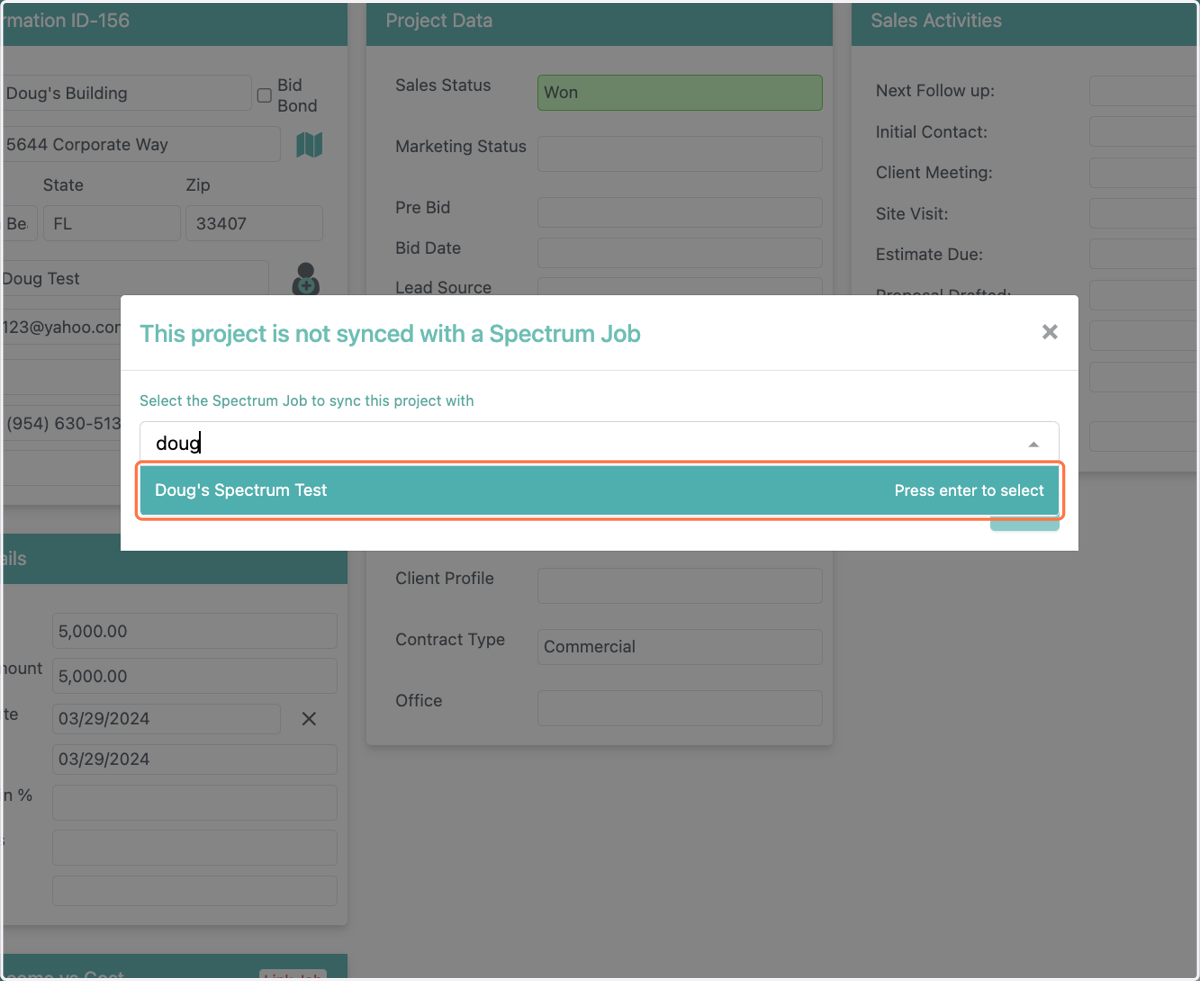1200x981 pixels.
Task: Click the yahoo email address field
Action: point(61,327)
